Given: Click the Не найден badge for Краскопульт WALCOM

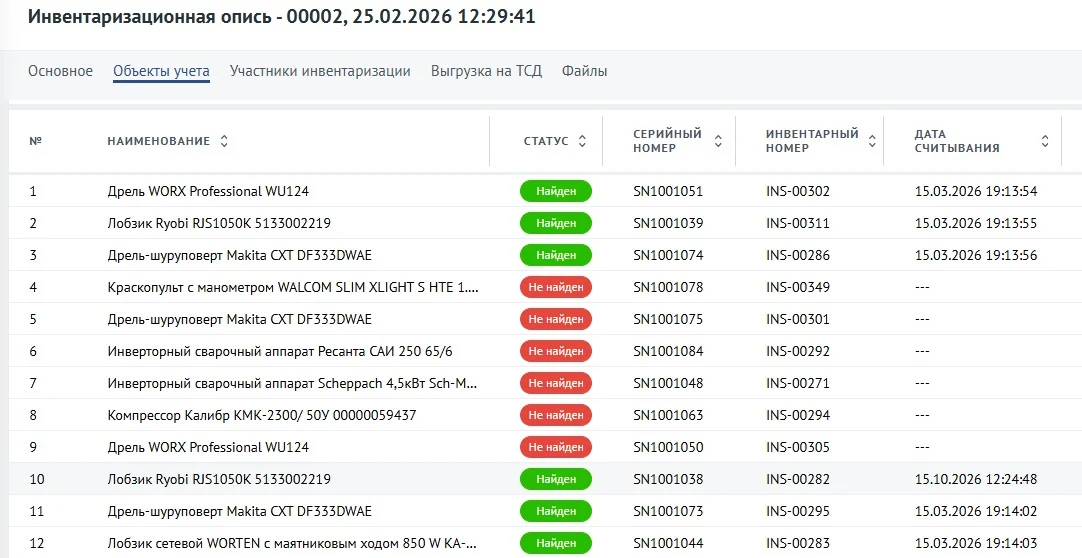Looking at the screenshot, I should (x=555, y=287).
